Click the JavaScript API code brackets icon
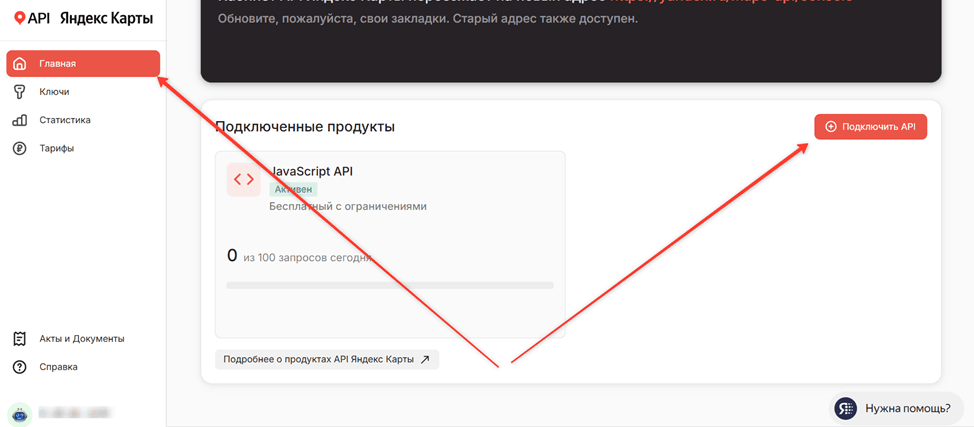 pos(244,180)
